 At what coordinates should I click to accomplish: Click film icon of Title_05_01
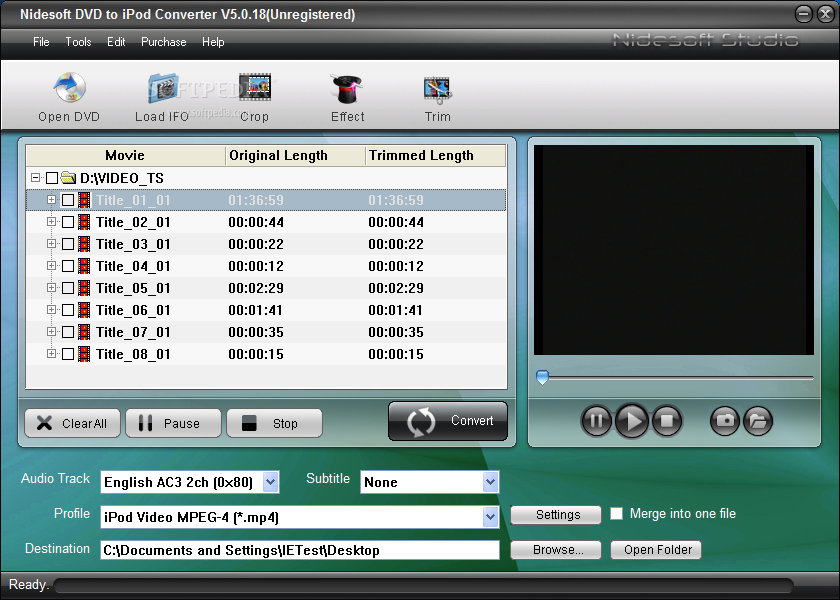coord(84,288)
